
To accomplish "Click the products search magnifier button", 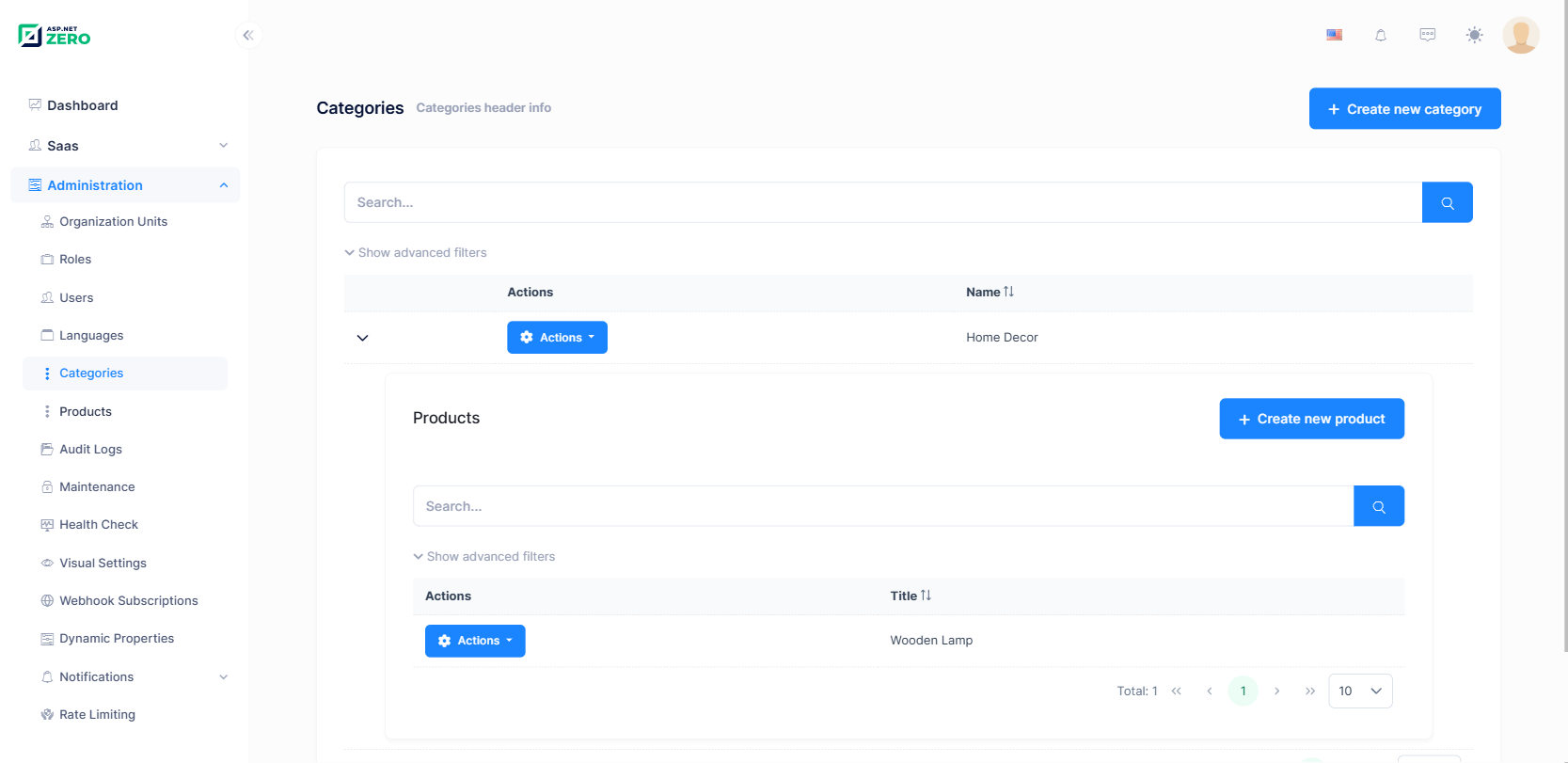I will [1379, 506].
